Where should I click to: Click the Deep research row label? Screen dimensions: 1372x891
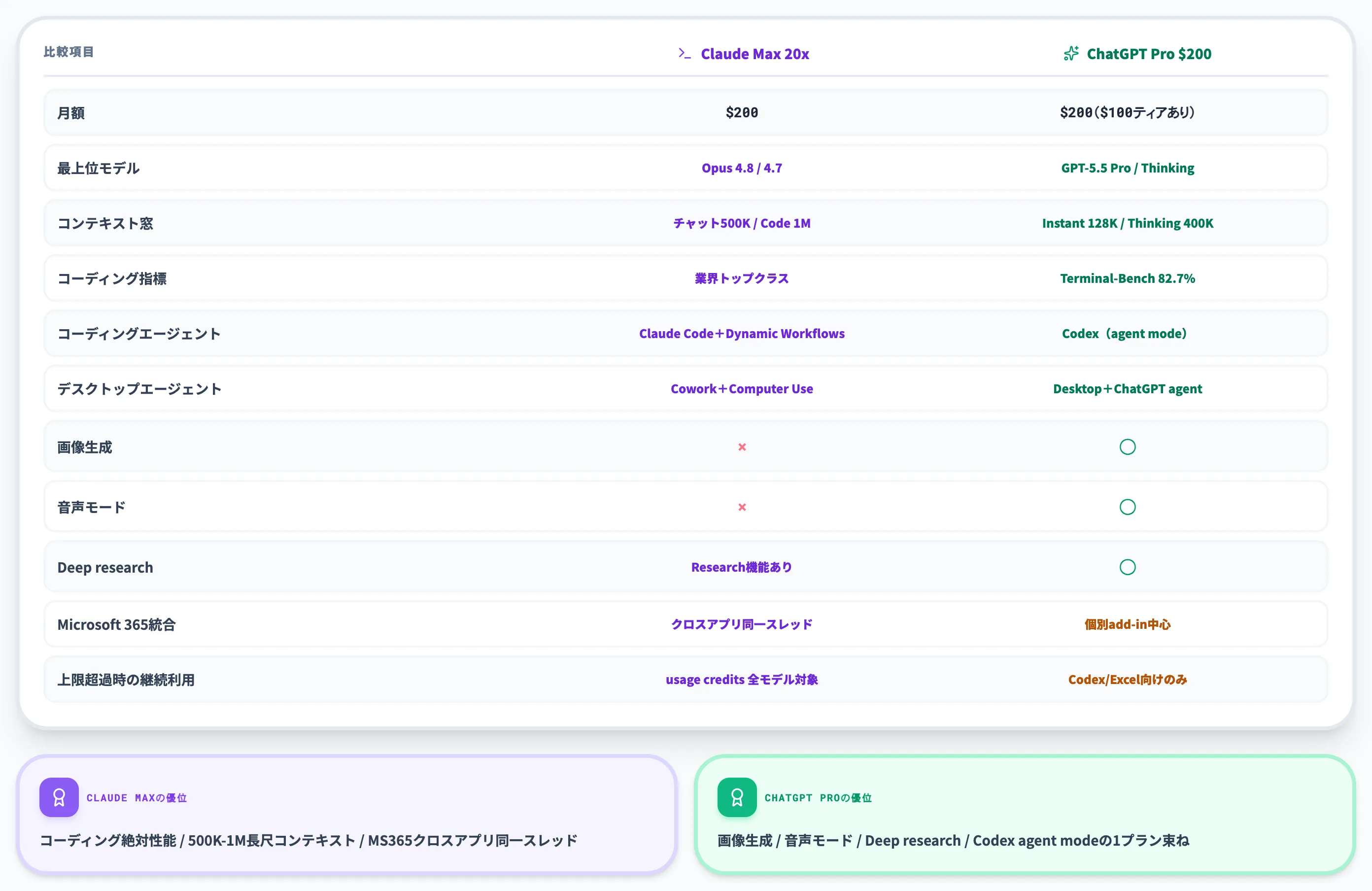coord(105,568)
